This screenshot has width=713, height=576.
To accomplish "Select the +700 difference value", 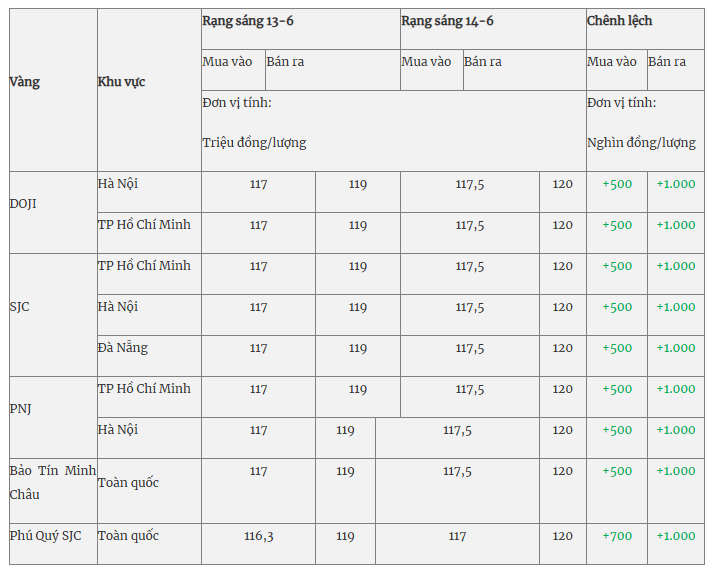I will [617, 536].
